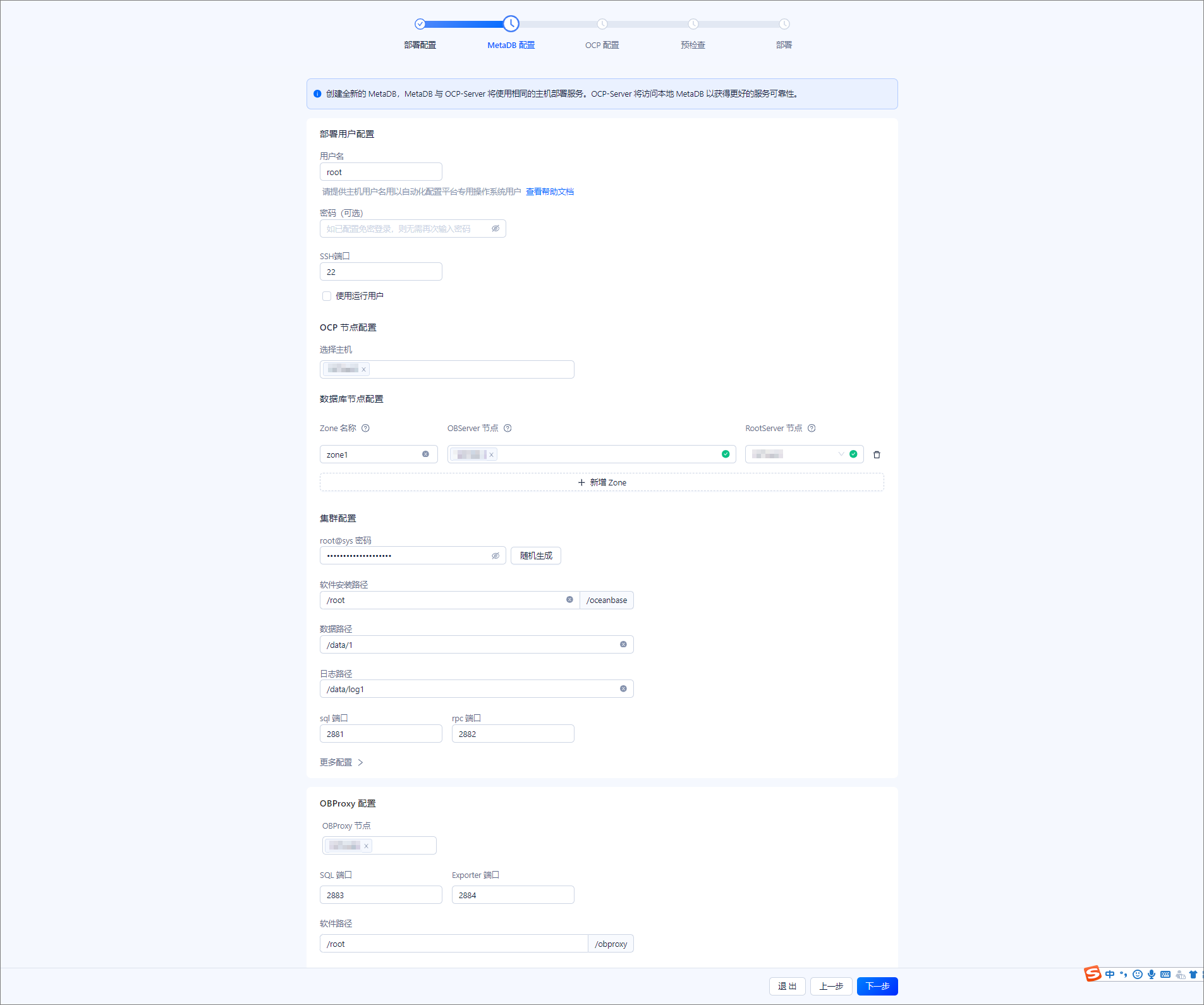Clear the 日志路径 /data/log1 field
The image size is (1204, 1005).
click(623, 688)
